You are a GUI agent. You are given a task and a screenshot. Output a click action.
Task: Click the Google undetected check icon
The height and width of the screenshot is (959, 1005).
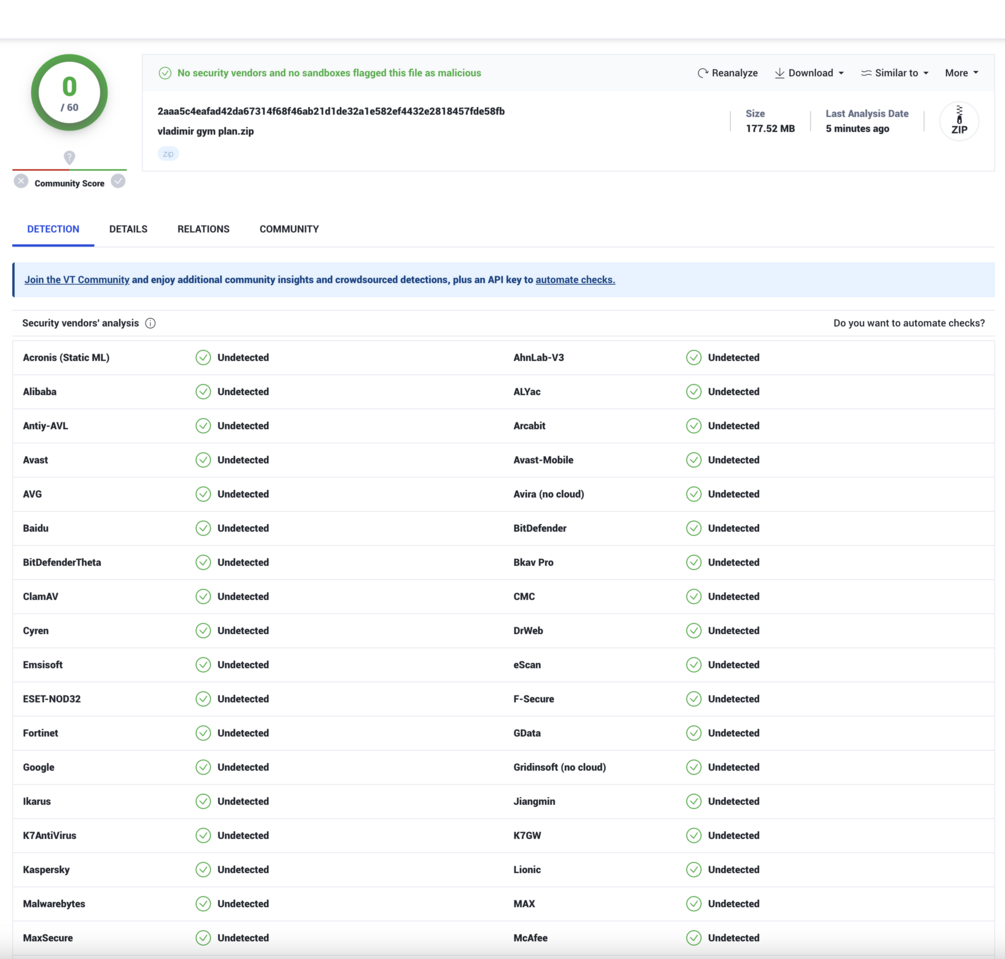coord(203,767)
